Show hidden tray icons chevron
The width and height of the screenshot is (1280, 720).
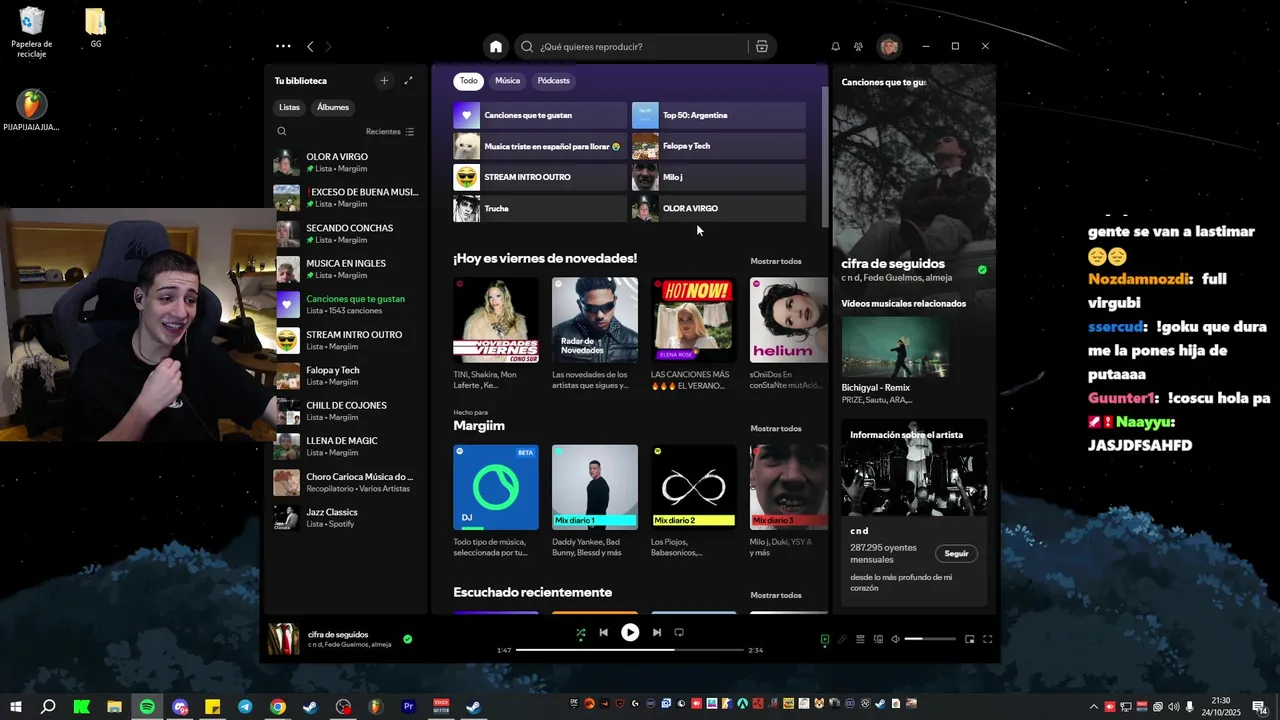point(1093,707)
